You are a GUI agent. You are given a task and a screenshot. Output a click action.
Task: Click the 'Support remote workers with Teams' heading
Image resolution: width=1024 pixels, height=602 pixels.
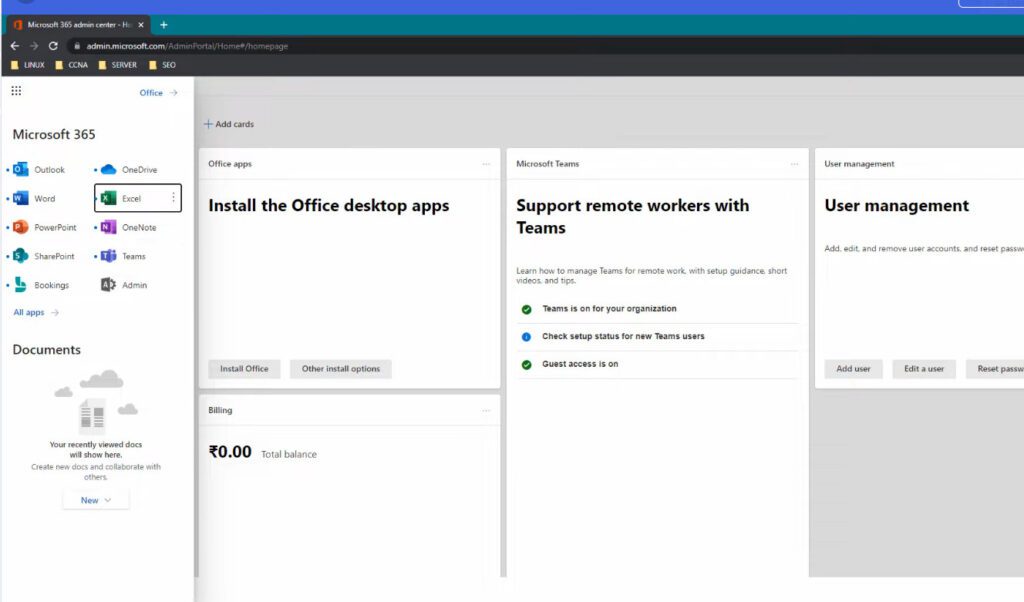[x=632, y=216]
